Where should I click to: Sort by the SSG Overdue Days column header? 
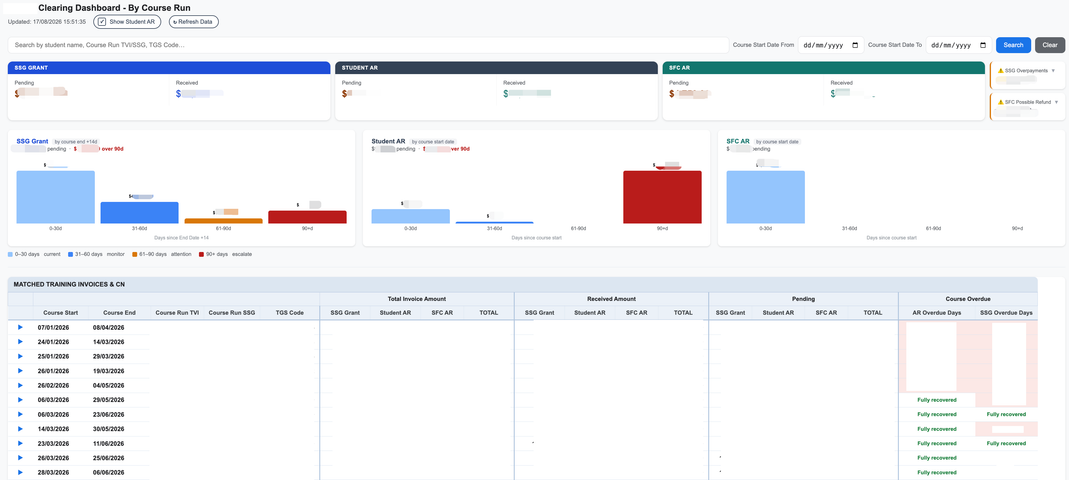pyautogui.click(x=1006, y=313)
